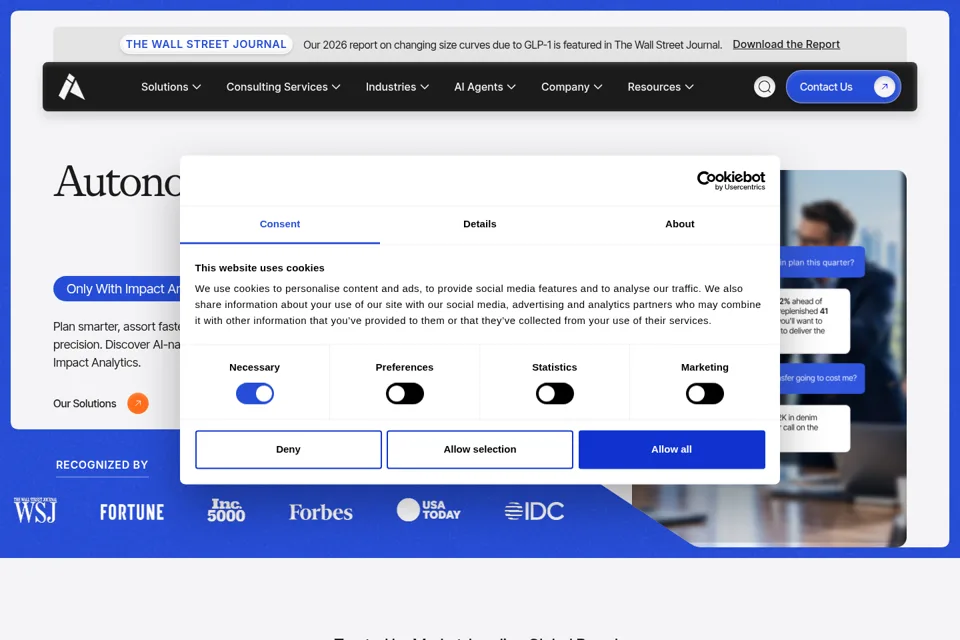
Task: Click the Cookiebot by Usercentrics logo
Action: [731, 180]
